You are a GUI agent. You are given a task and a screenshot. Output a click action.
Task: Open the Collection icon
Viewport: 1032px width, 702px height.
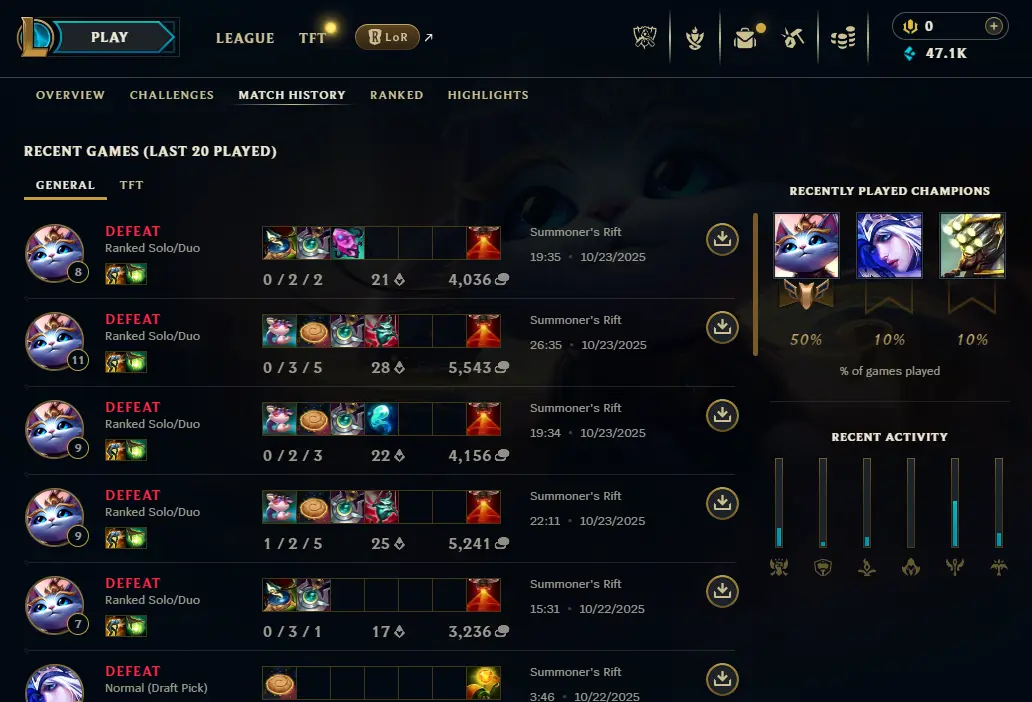click(x=694, y=38)
